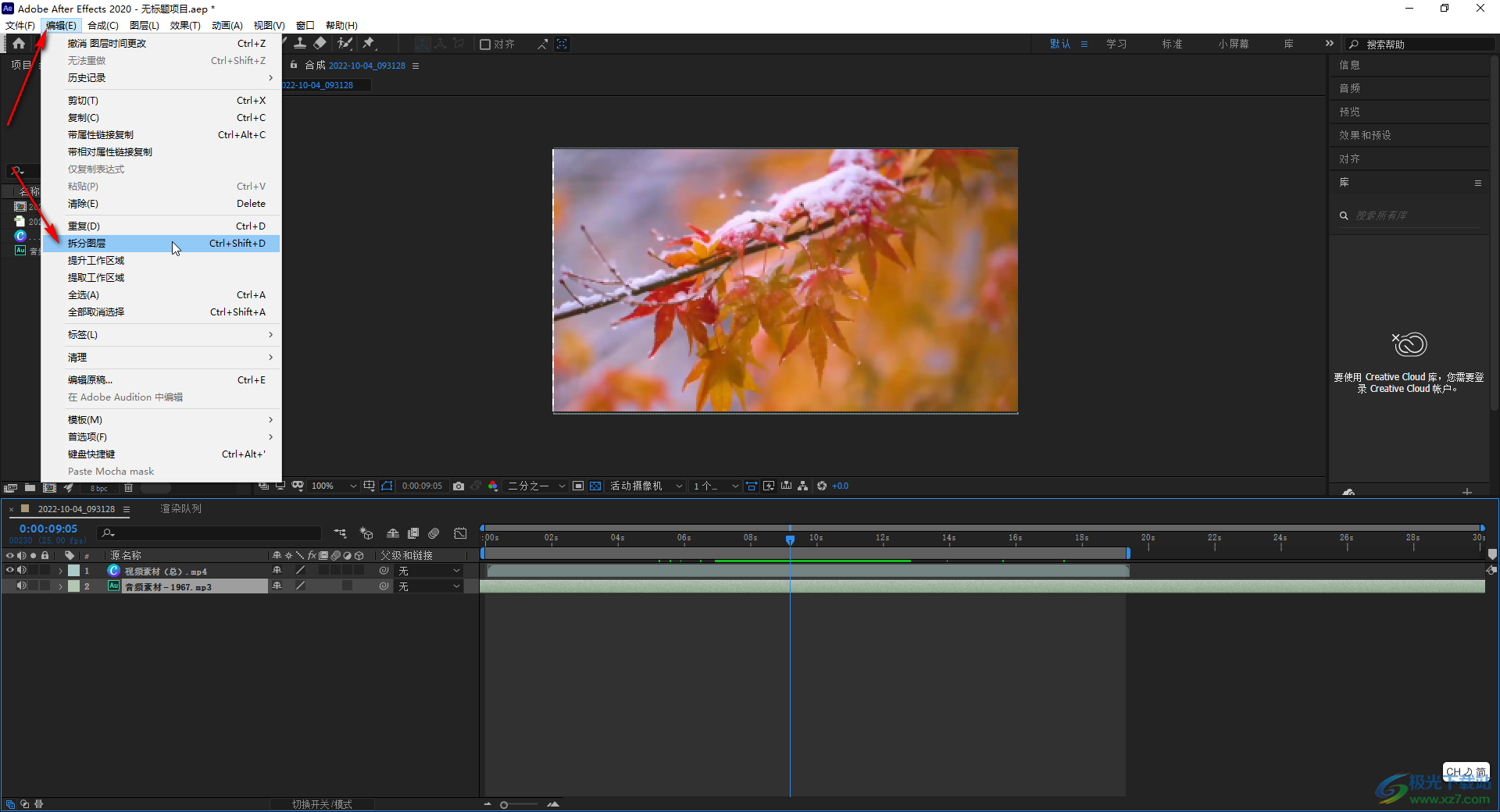Expand layer 视频素材（总）.mp4 properties
Image resolution: width=1500 pixels, height=812 pixels.
tap(60, 571)
